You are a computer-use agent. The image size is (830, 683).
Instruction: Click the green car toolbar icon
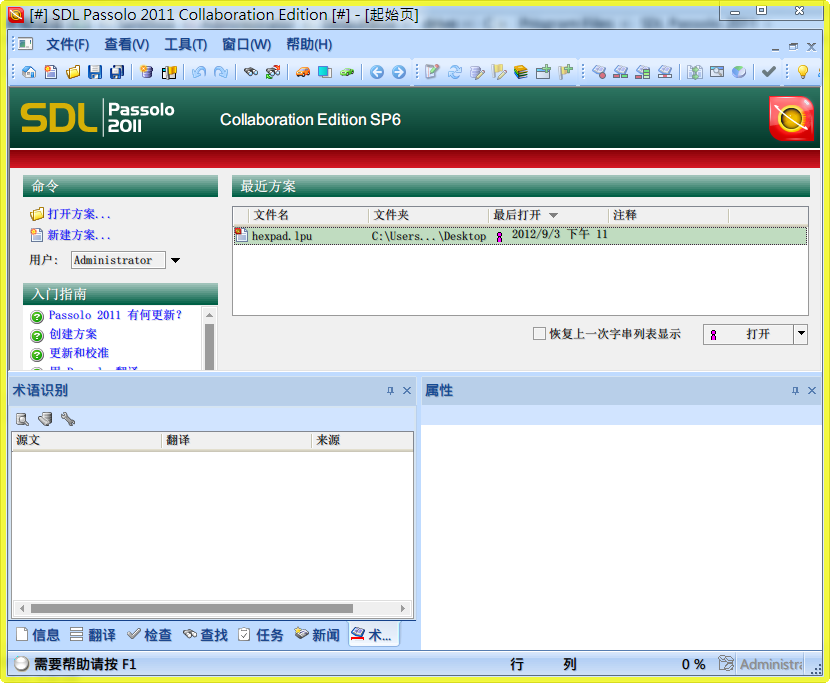click(347, 72)
